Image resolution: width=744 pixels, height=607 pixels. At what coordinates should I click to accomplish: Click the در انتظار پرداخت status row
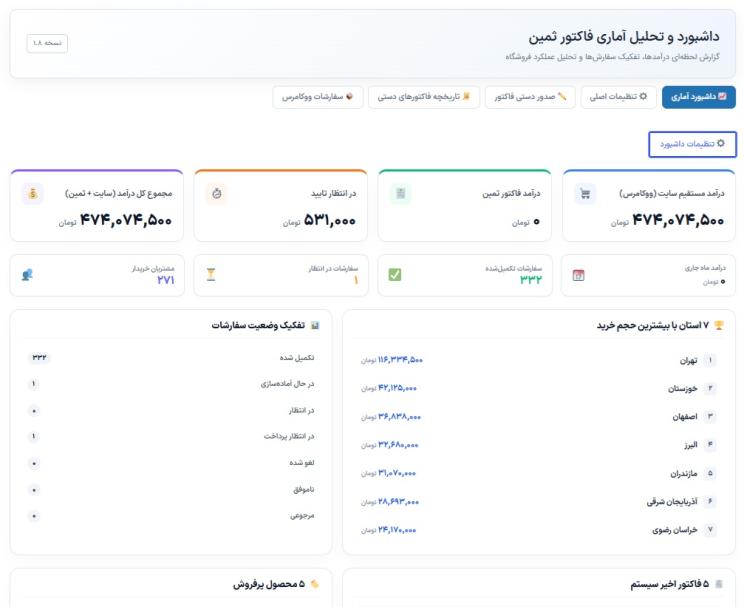171,436
